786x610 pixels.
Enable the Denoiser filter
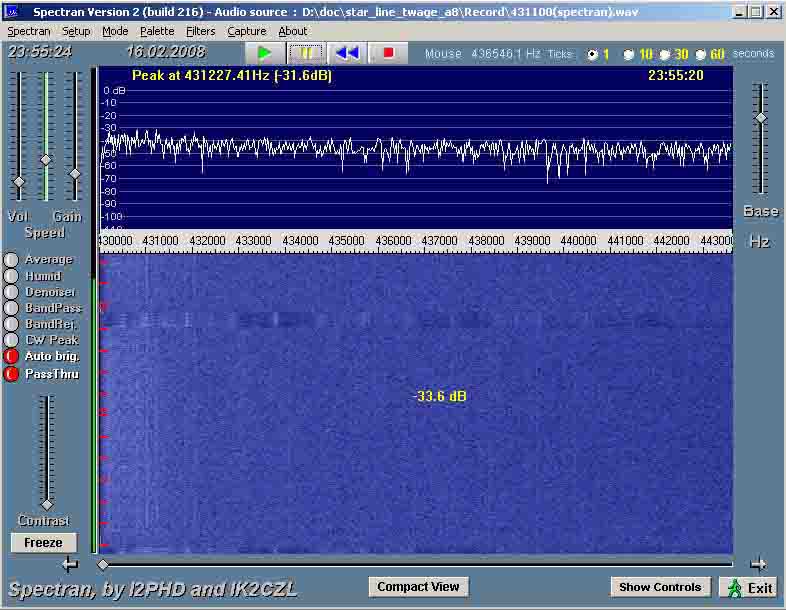[x=11, y=292]
